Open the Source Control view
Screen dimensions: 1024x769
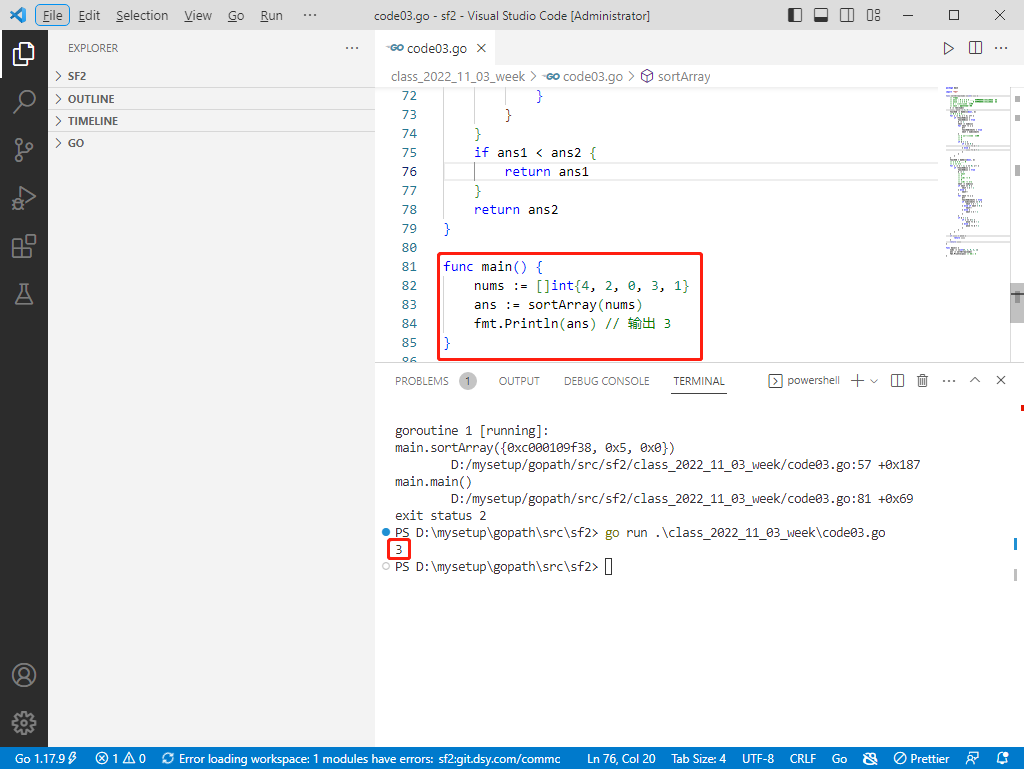[24, 149]
